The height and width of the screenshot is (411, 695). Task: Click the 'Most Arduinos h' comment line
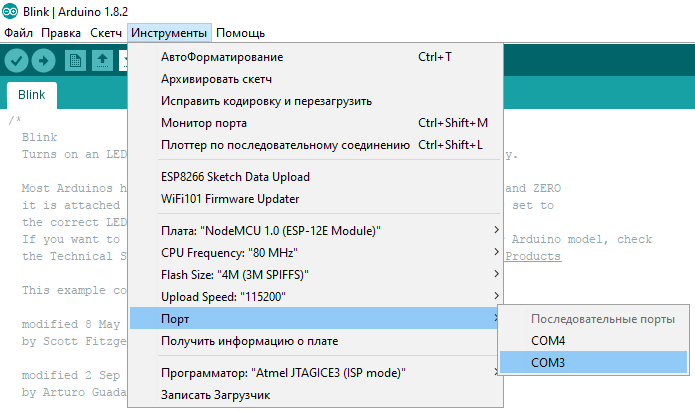pyautogui.click(x=74, y=188)
